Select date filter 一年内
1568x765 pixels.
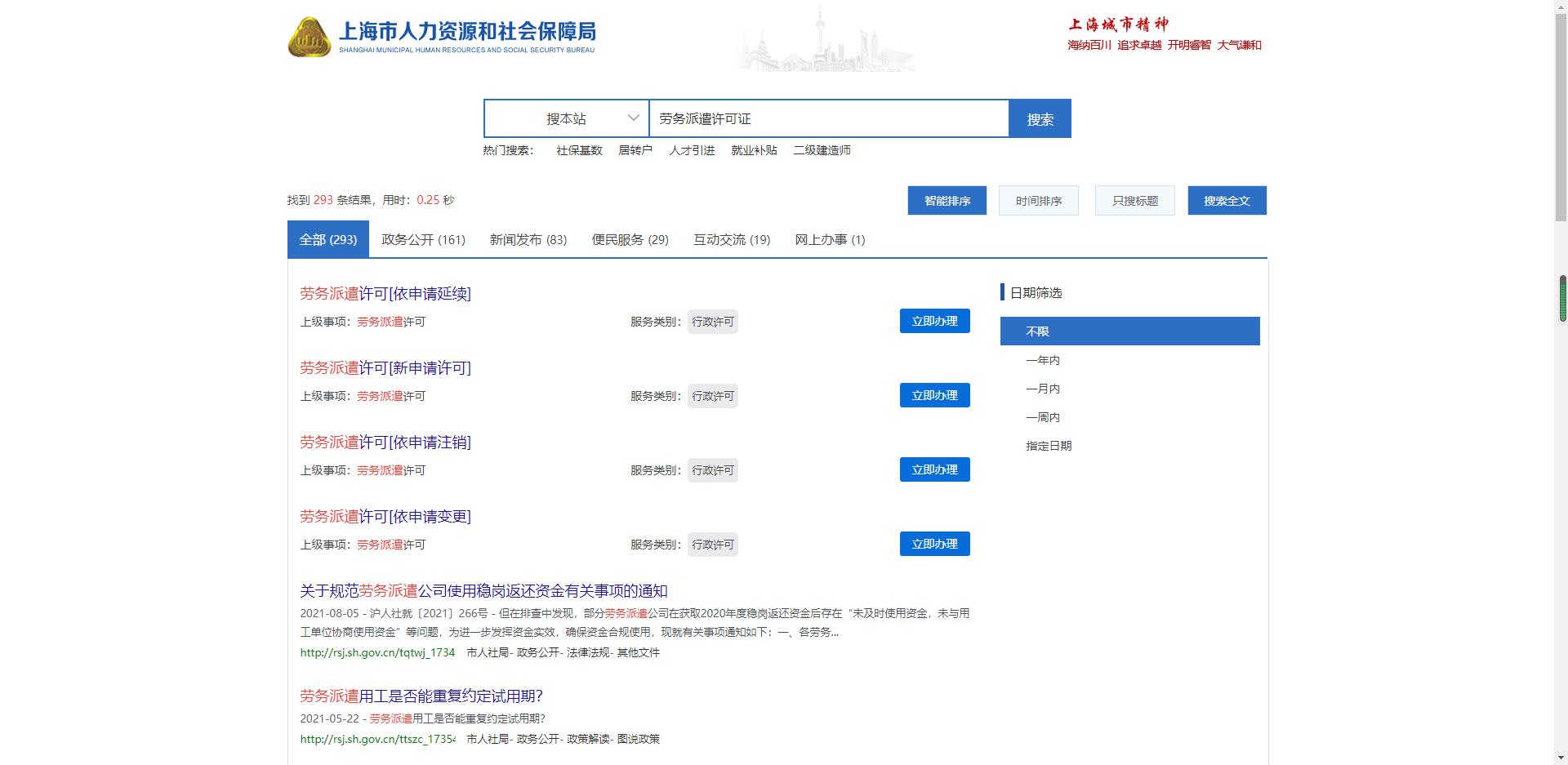click(1043, 360)
